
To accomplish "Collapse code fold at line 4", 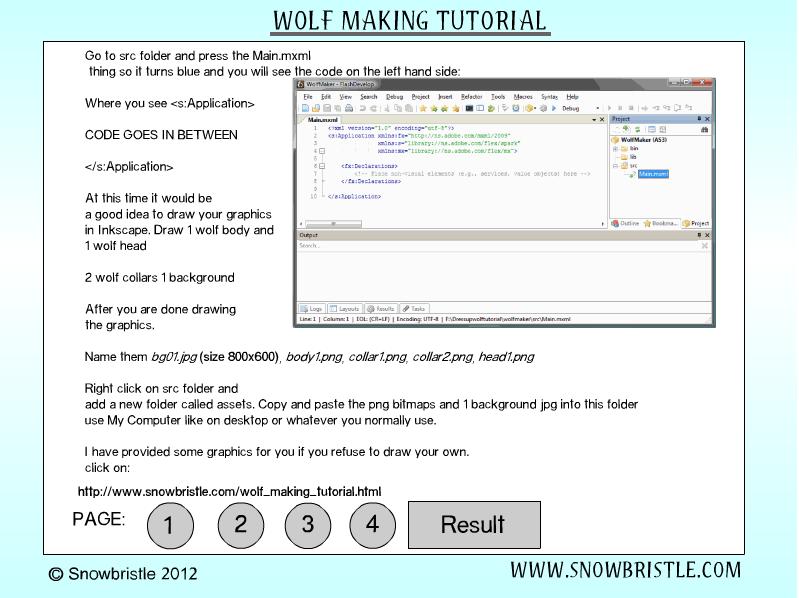I will pyautogui.click(x=322, y=151).
